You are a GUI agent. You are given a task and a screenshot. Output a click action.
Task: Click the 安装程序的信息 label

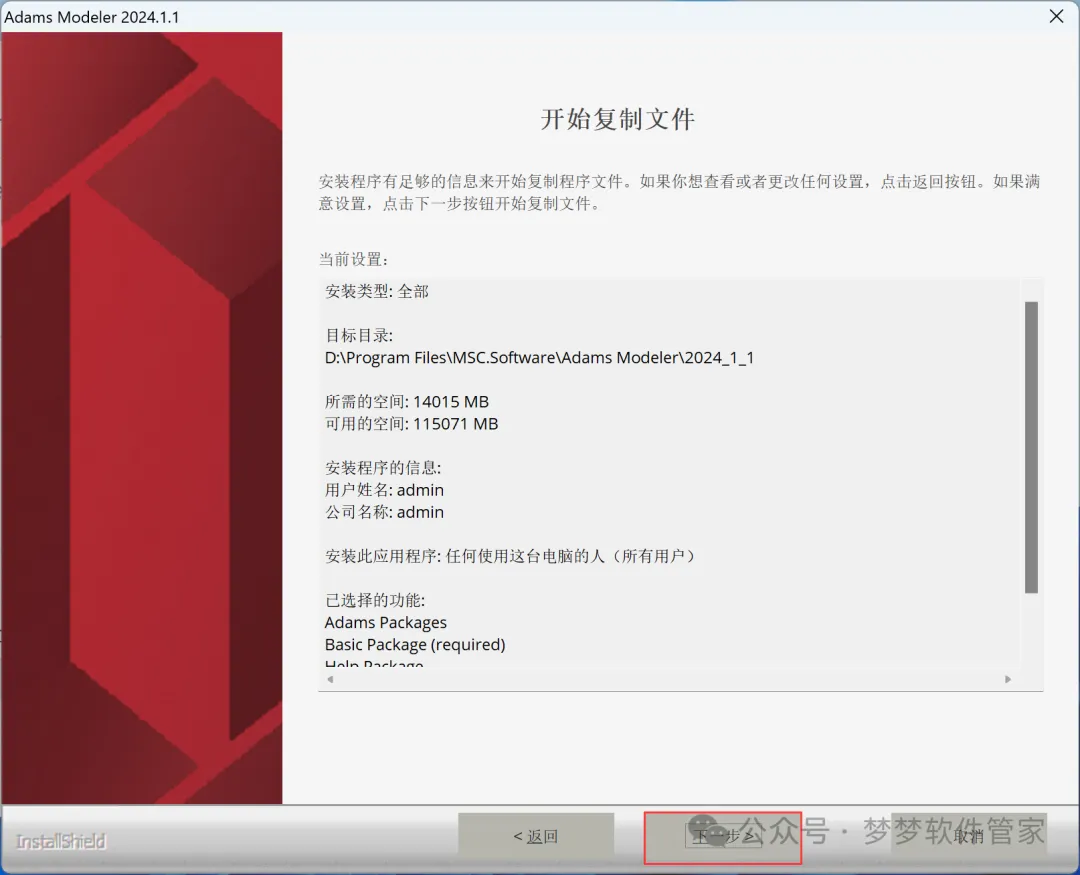point(383,468)
